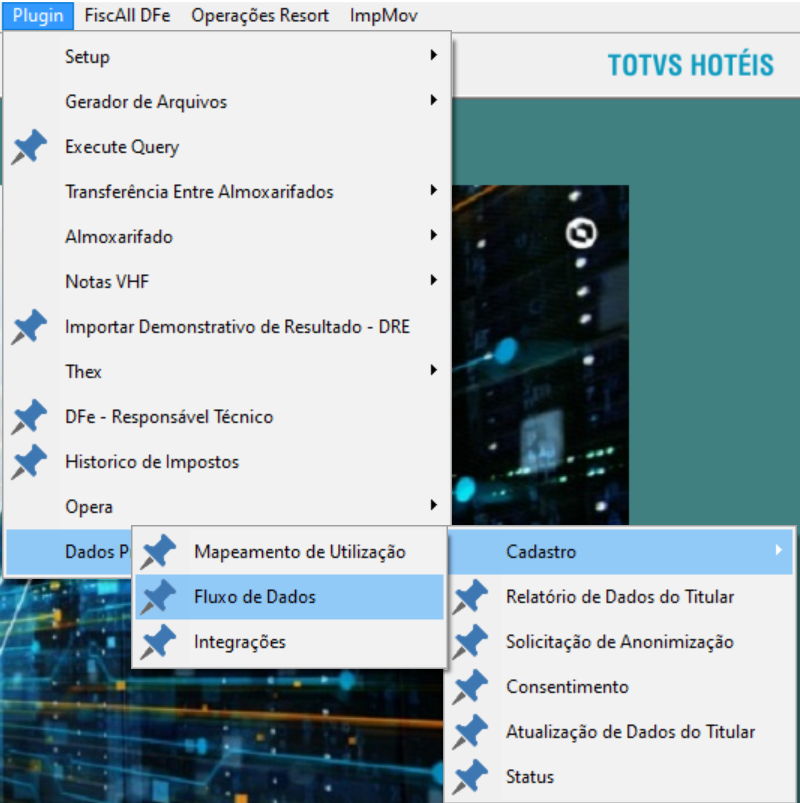The width and height of the screenshot is (800, 803).
Task: Choose Relatório de Dados do Titular
Action: (621, 597)
